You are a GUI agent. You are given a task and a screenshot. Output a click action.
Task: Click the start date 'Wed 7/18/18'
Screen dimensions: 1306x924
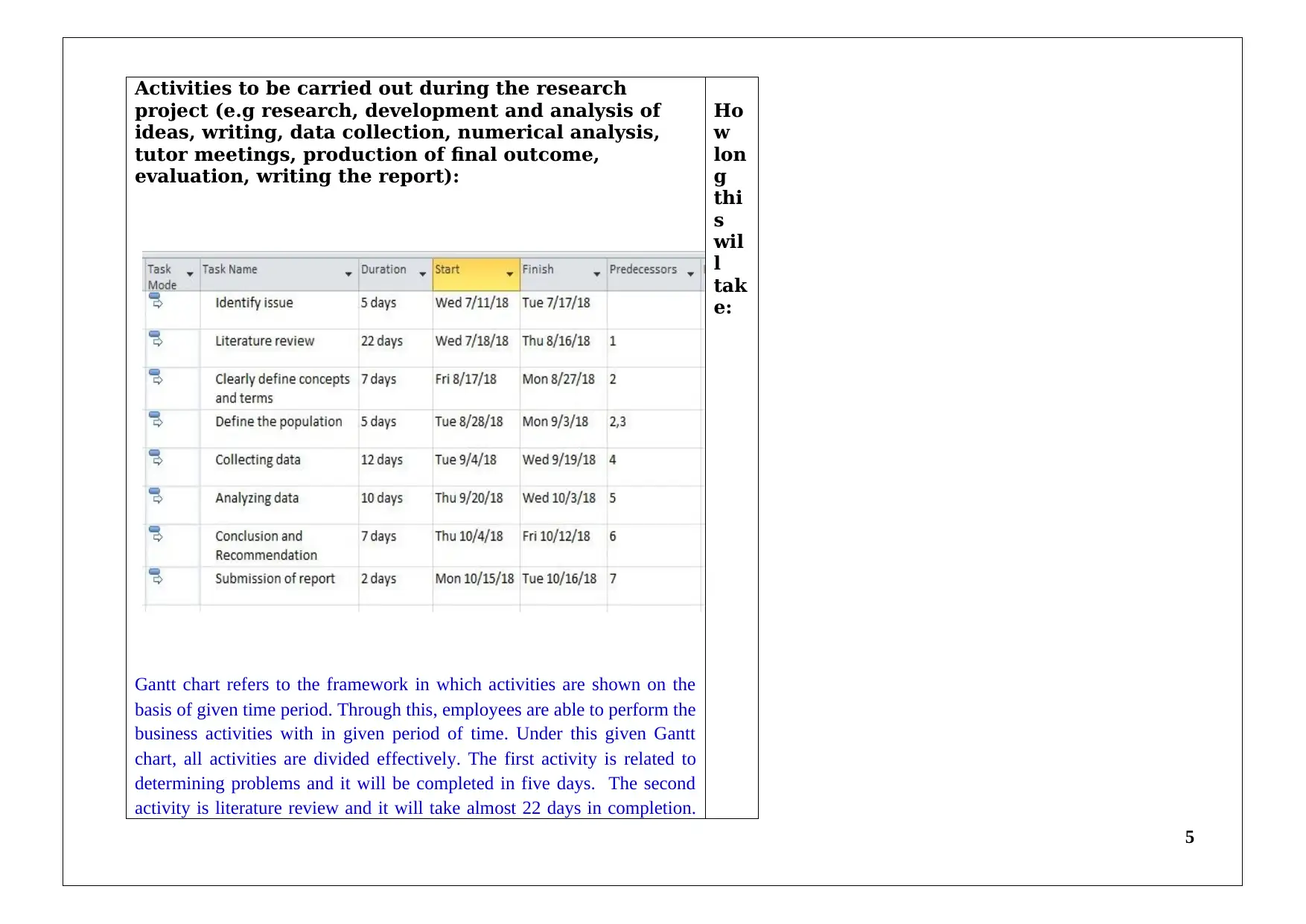click(x=472, y=341)
